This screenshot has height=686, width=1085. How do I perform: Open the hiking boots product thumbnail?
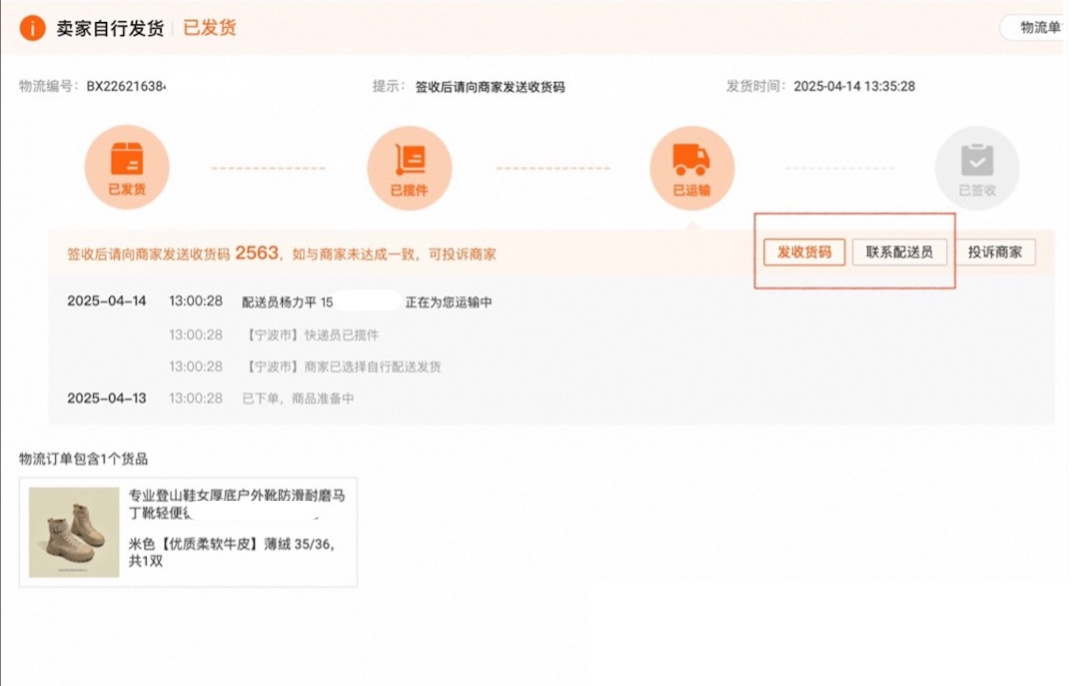click(x=75, y=532)
